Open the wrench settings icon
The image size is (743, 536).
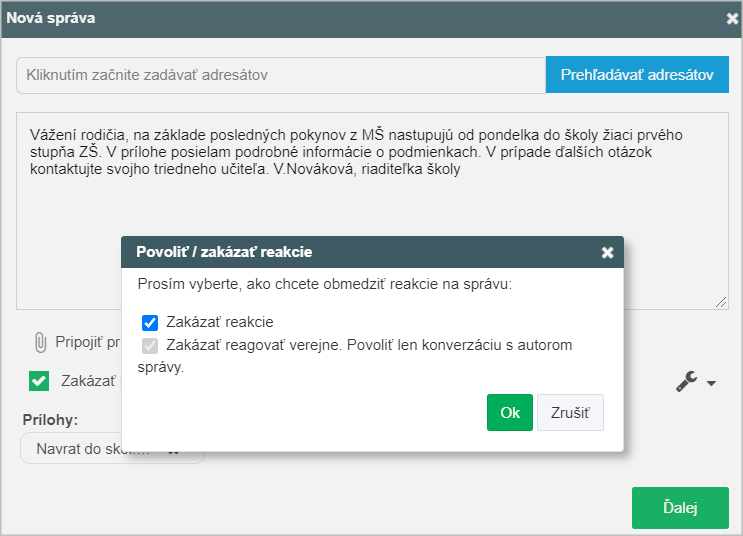click(x=686, y=381)
